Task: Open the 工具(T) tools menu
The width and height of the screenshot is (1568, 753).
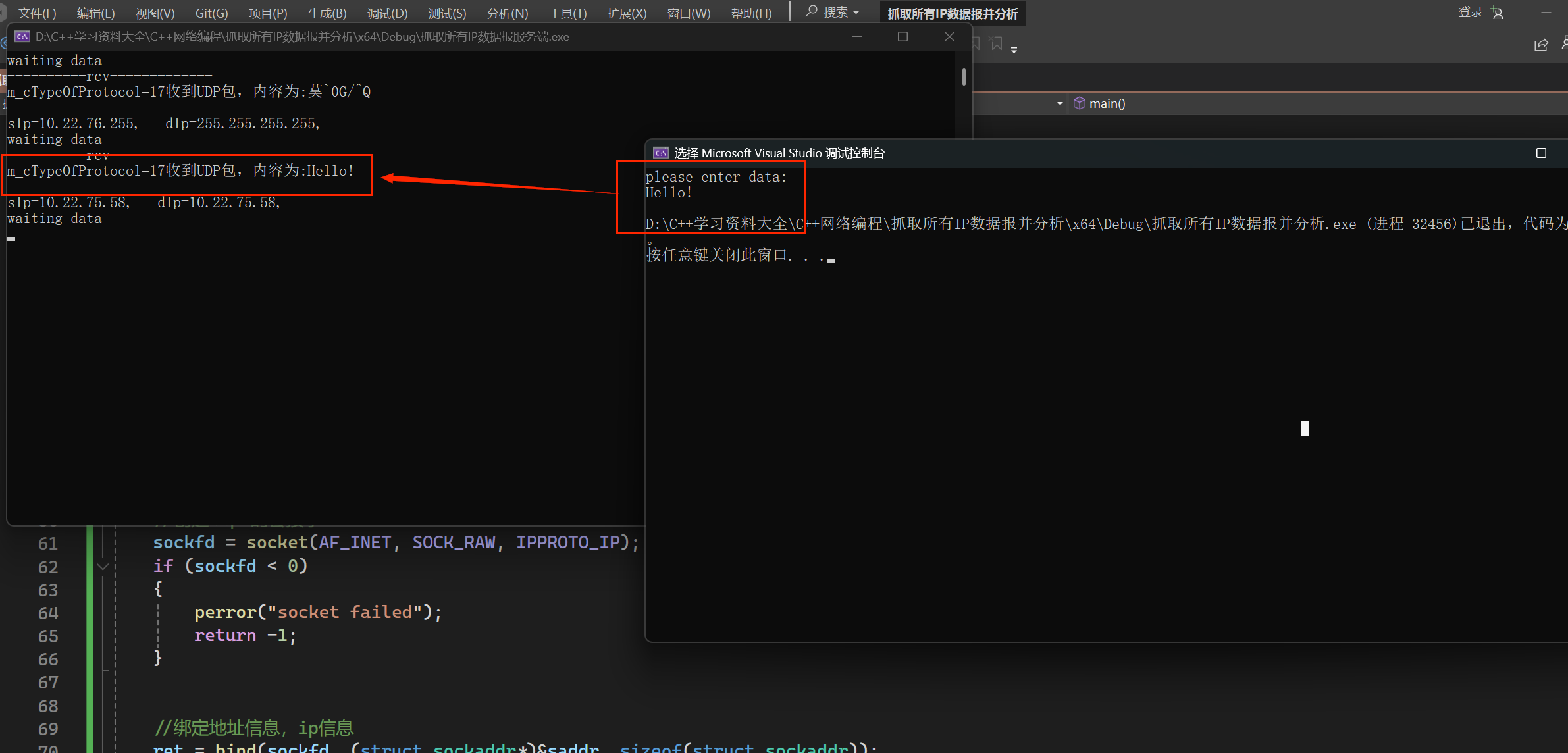Action: click(567, 13)
